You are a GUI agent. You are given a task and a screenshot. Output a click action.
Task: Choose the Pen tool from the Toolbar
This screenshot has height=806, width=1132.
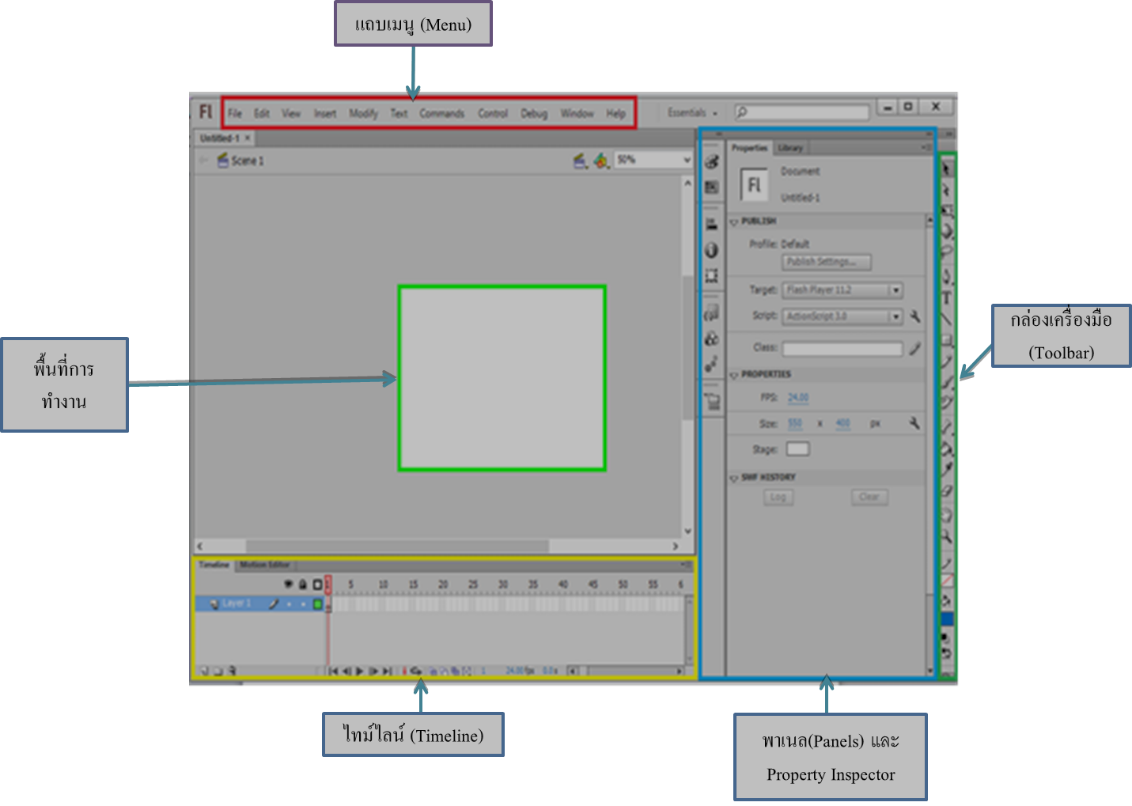click(x=944, y=277)
